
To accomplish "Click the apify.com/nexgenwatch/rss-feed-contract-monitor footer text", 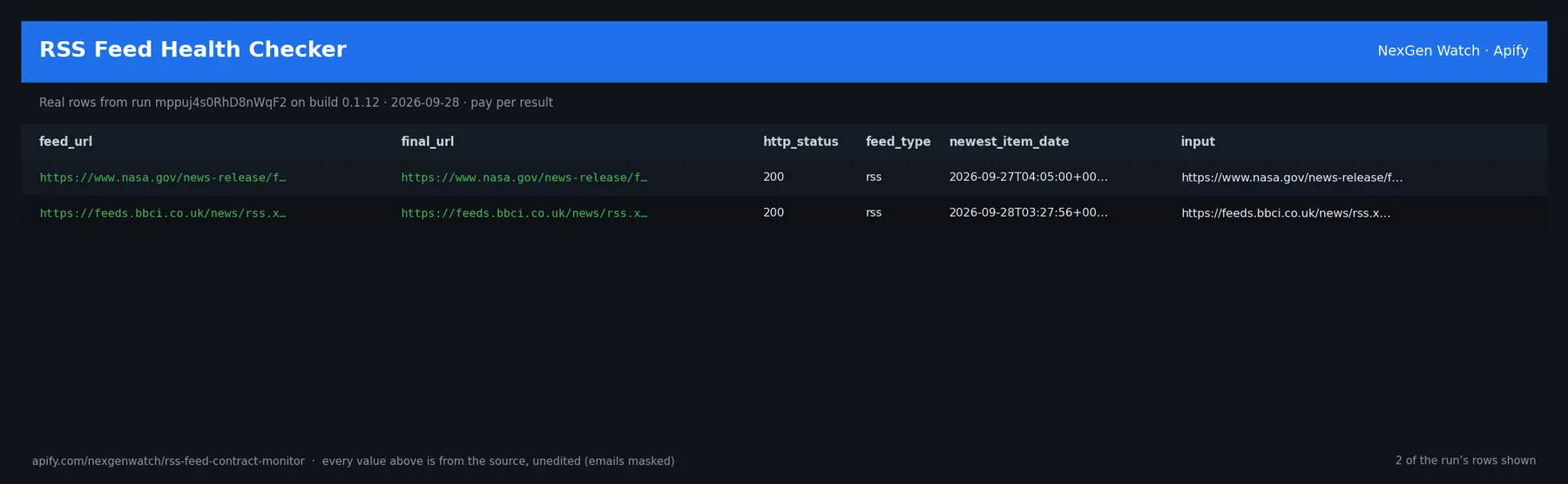I will tap(168, 461).
